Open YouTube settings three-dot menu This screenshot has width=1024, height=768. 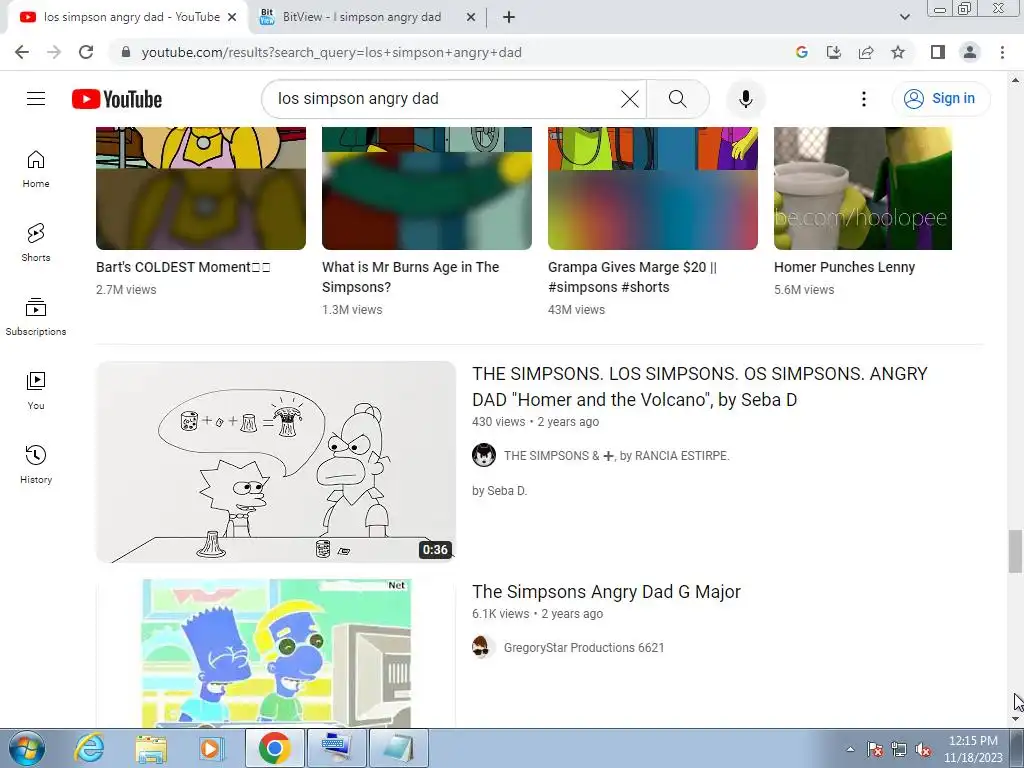point(863,99)
